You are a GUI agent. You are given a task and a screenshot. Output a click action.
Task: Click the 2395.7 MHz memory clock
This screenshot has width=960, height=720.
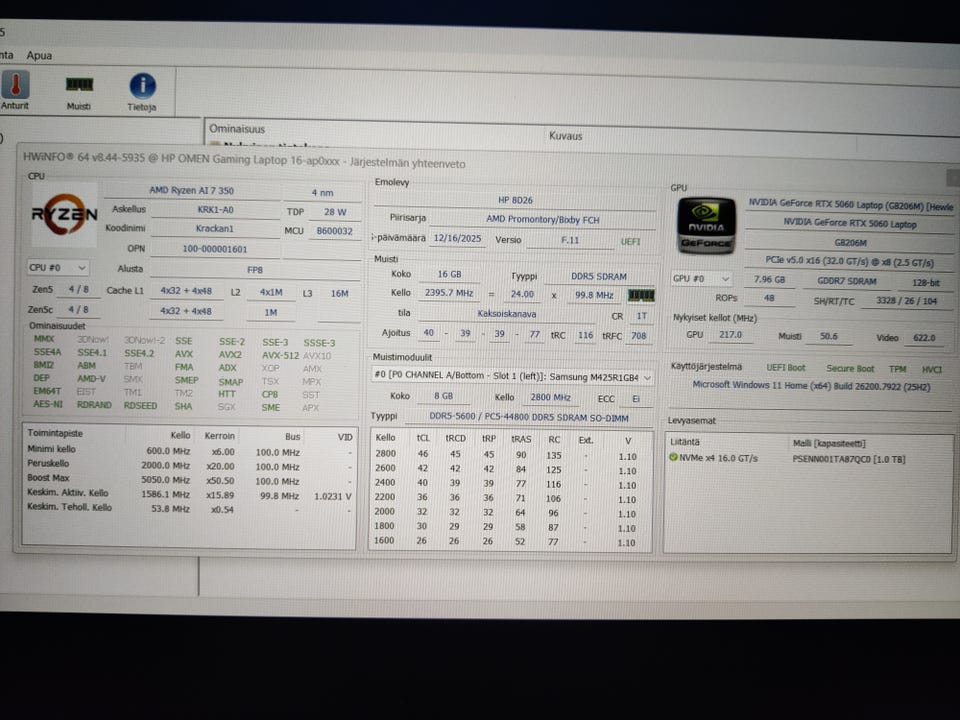point(449,293)
